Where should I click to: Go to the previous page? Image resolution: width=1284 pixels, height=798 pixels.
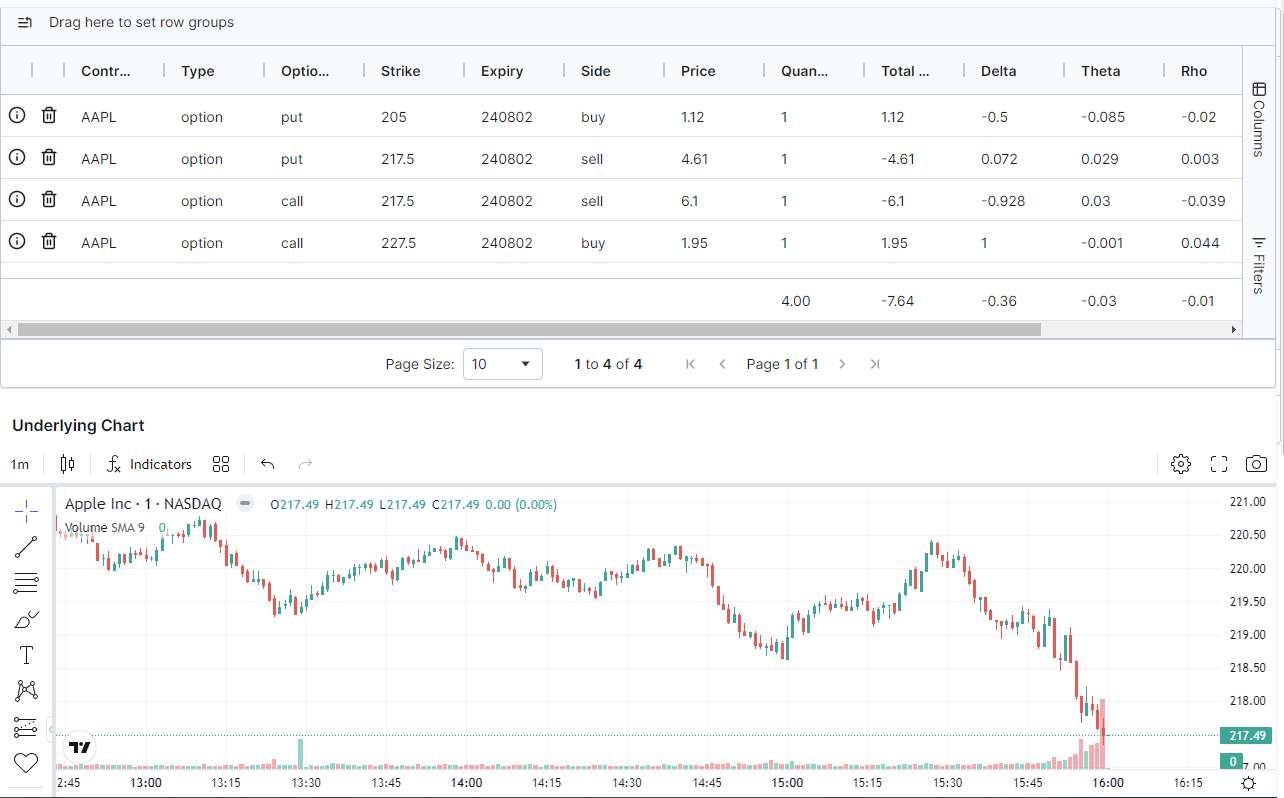pos(723,364)
